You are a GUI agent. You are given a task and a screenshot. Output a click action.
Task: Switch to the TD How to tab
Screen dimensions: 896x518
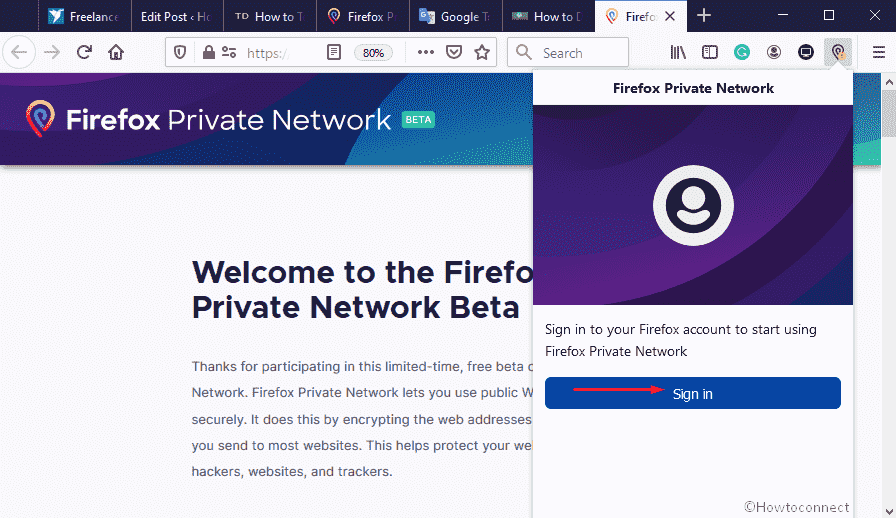(269, 17)
